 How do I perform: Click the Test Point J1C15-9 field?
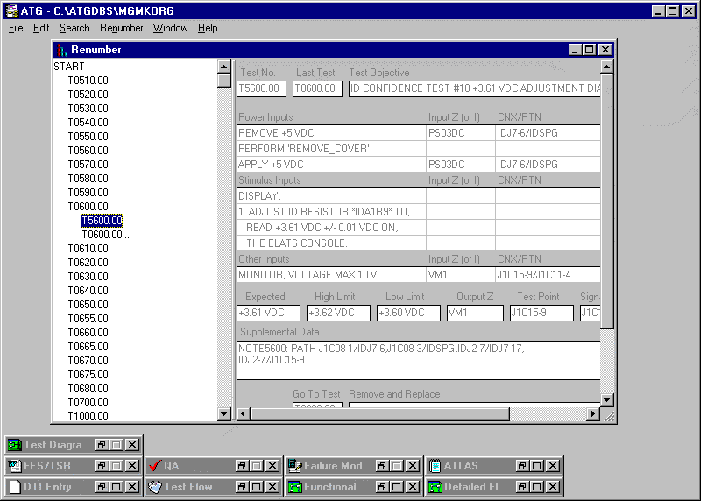pyautogui.click(x=541, y=312)
